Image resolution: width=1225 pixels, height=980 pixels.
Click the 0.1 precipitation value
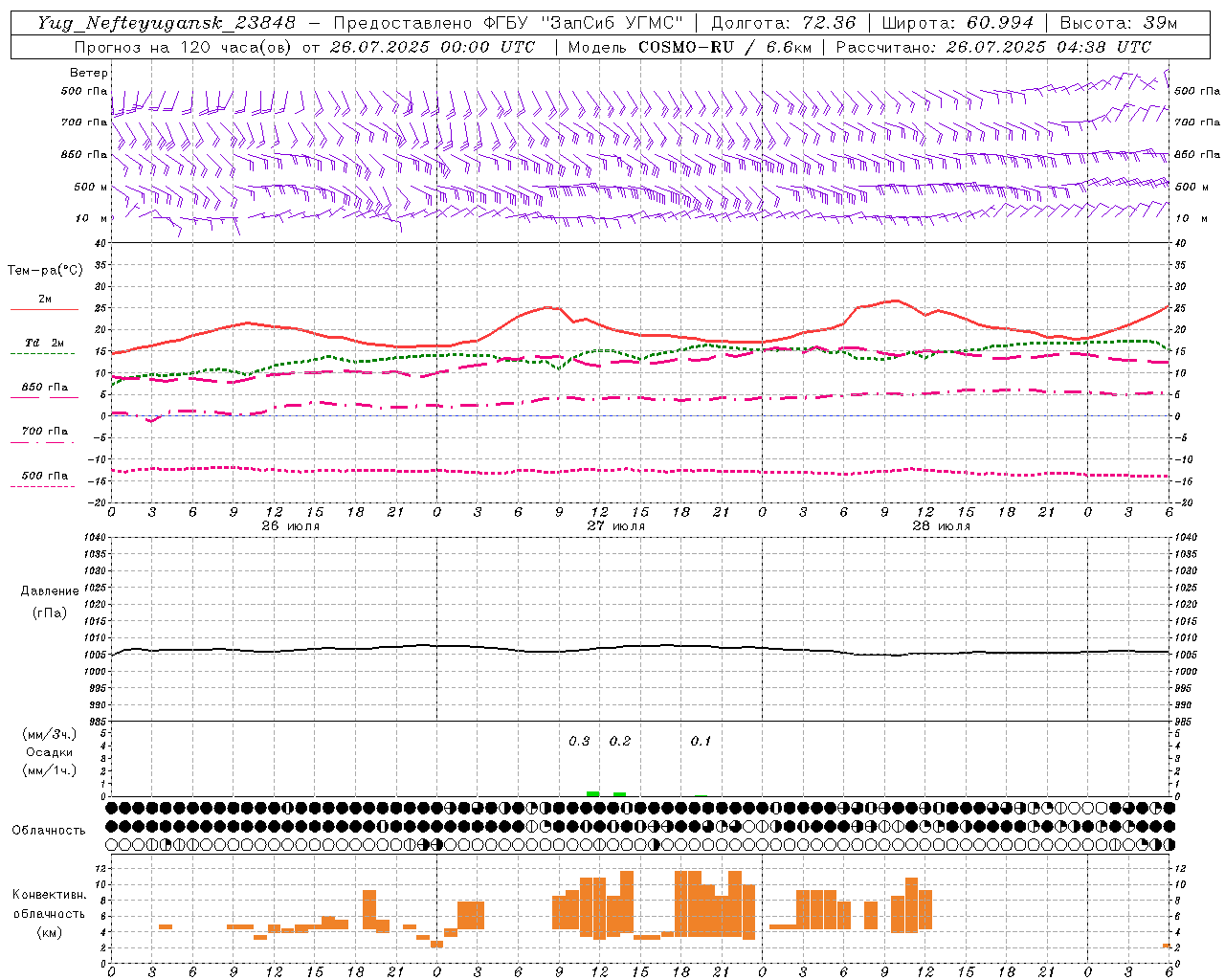coord(701,742)
